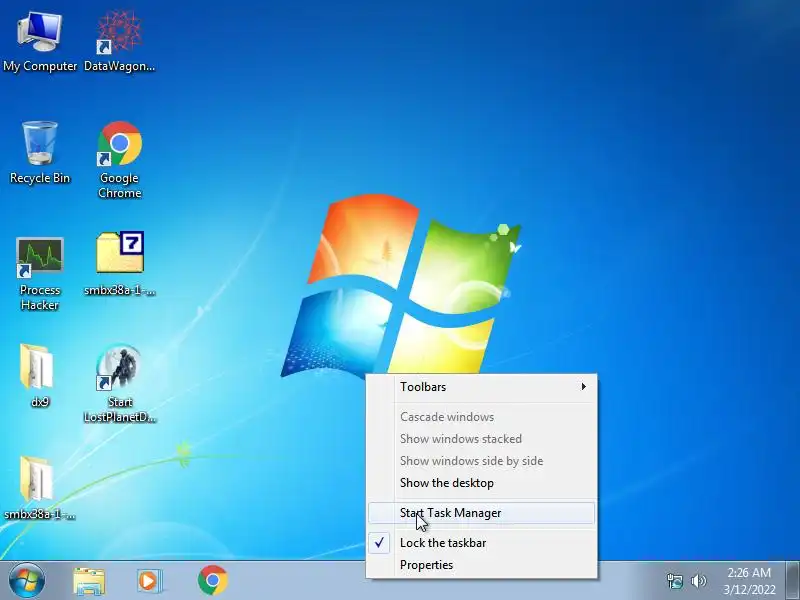Open Windows Explorer from the taskbar
The width and height of the screenshot is (800, 600).
(x=89, y=581)
